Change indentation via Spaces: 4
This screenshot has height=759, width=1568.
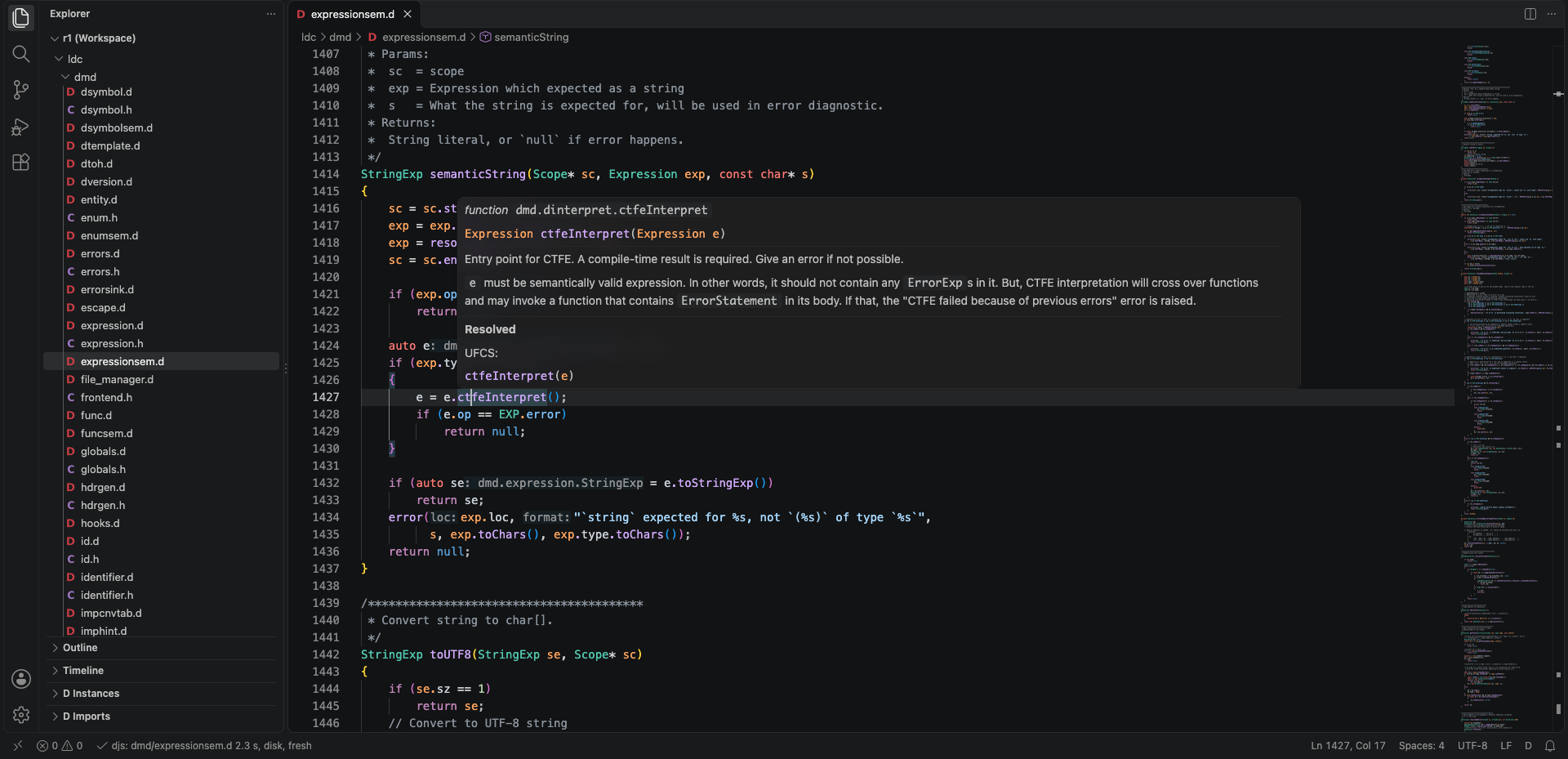pyautogui.click(x=1421, y=745)
